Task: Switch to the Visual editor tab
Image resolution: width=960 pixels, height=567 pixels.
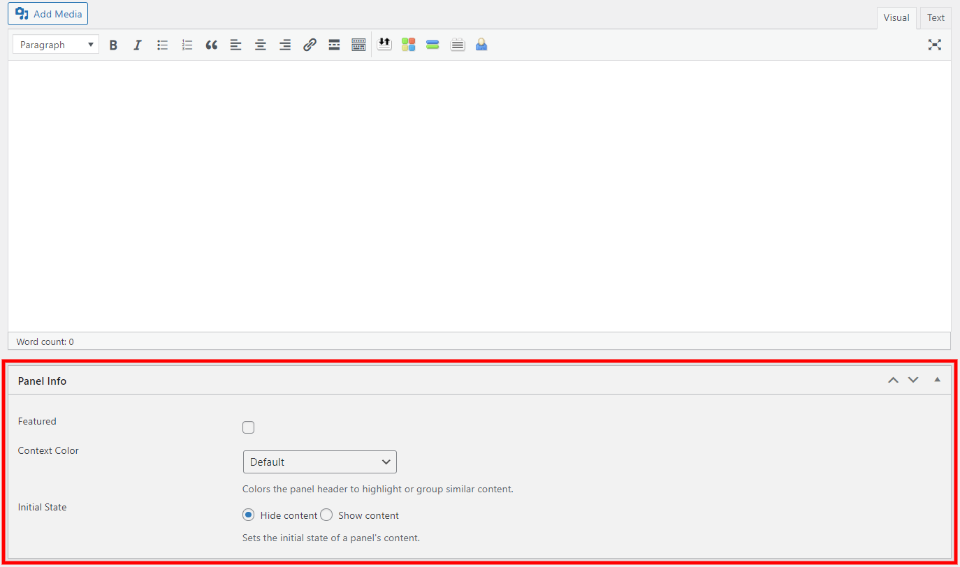Action: [896, 18]
